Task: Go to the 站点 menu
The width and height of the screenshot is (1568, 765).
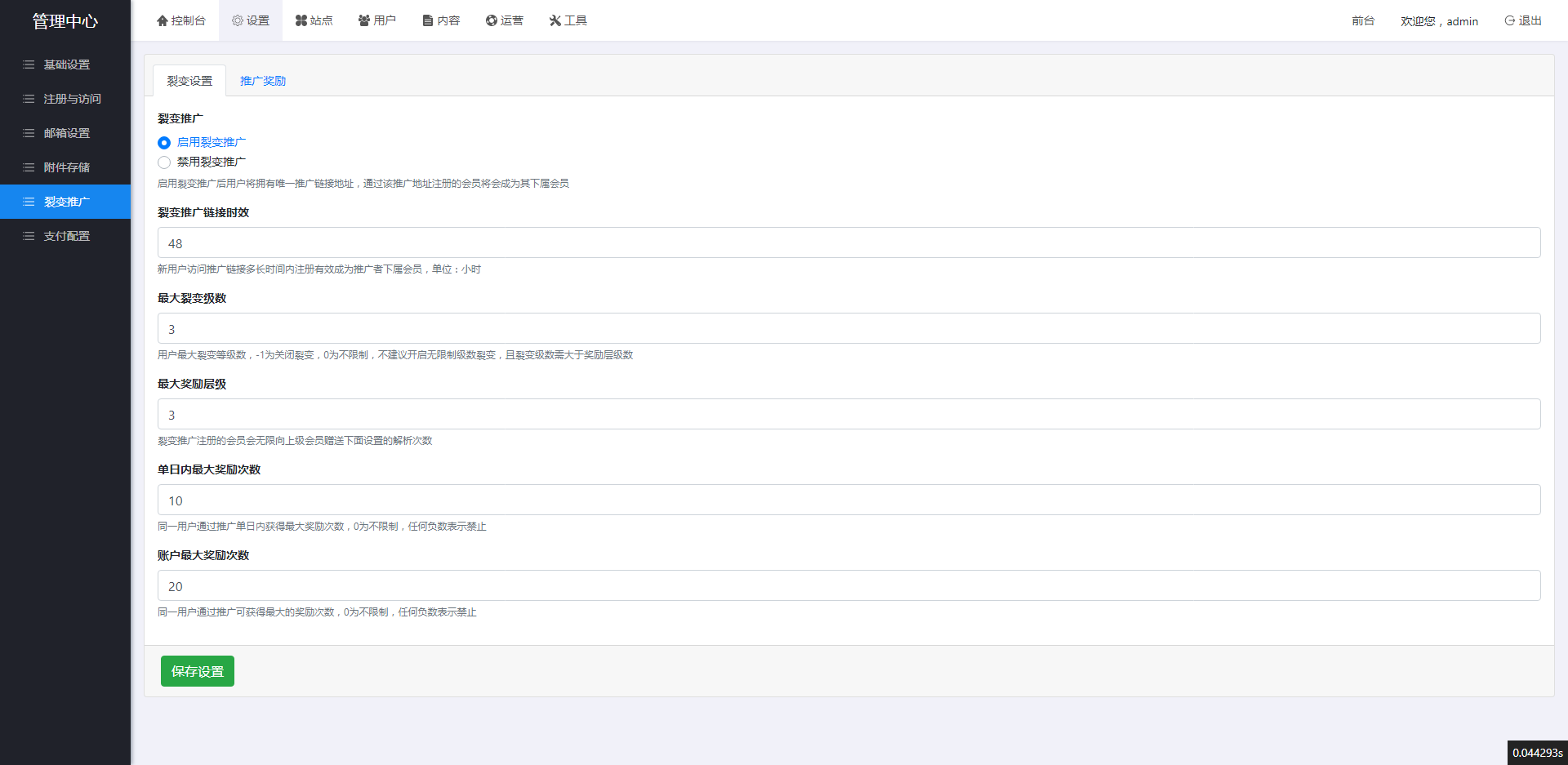Action: click(x=314, y=20)
